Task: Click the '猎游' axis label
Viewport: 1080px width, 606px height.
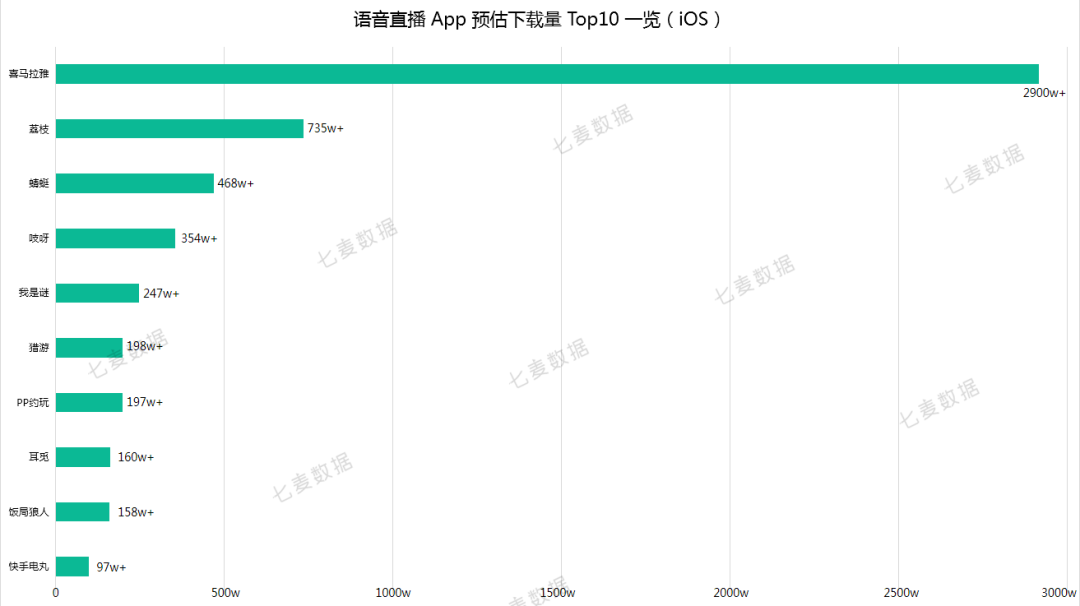Action: click(39, 348)
